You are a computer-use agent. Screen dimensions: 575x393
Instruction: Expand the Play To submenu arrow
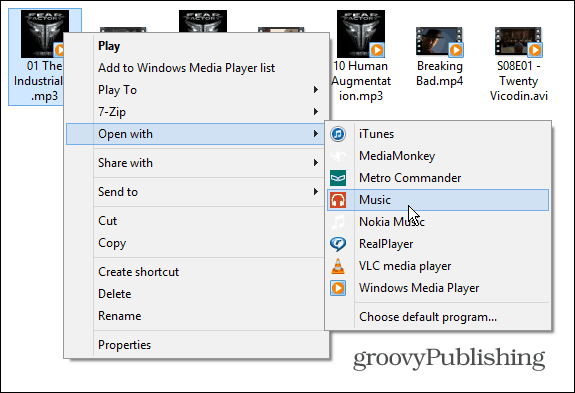click(316, 90)
